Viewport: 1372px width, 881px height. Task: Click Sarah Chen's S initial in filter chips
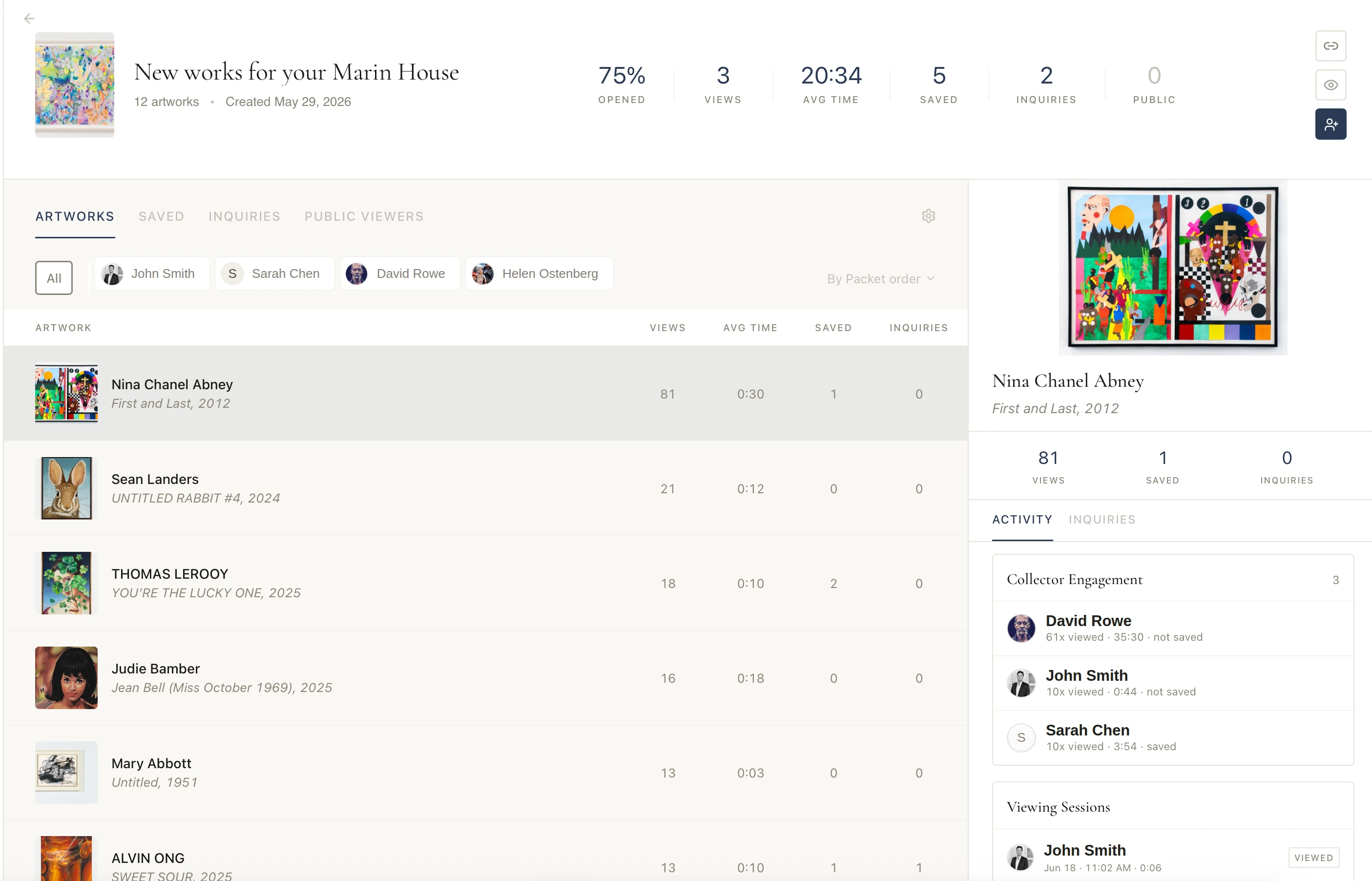click(x=232, y=274)
